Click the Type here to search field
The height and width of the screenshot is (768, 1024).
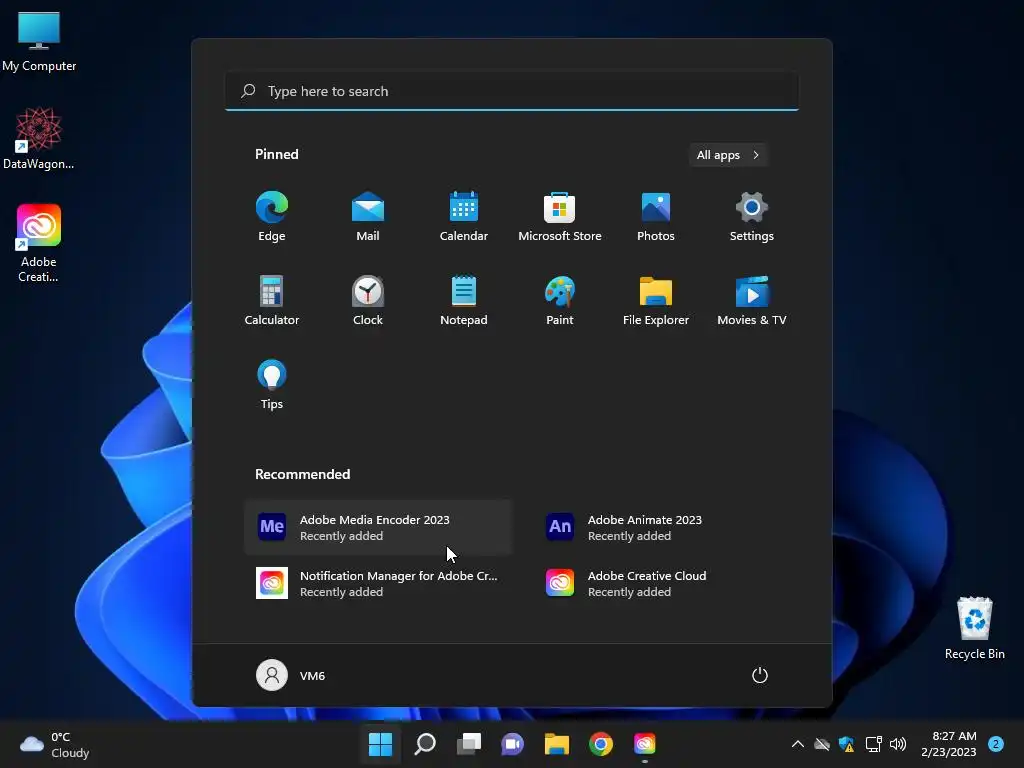tap(512, 91)
